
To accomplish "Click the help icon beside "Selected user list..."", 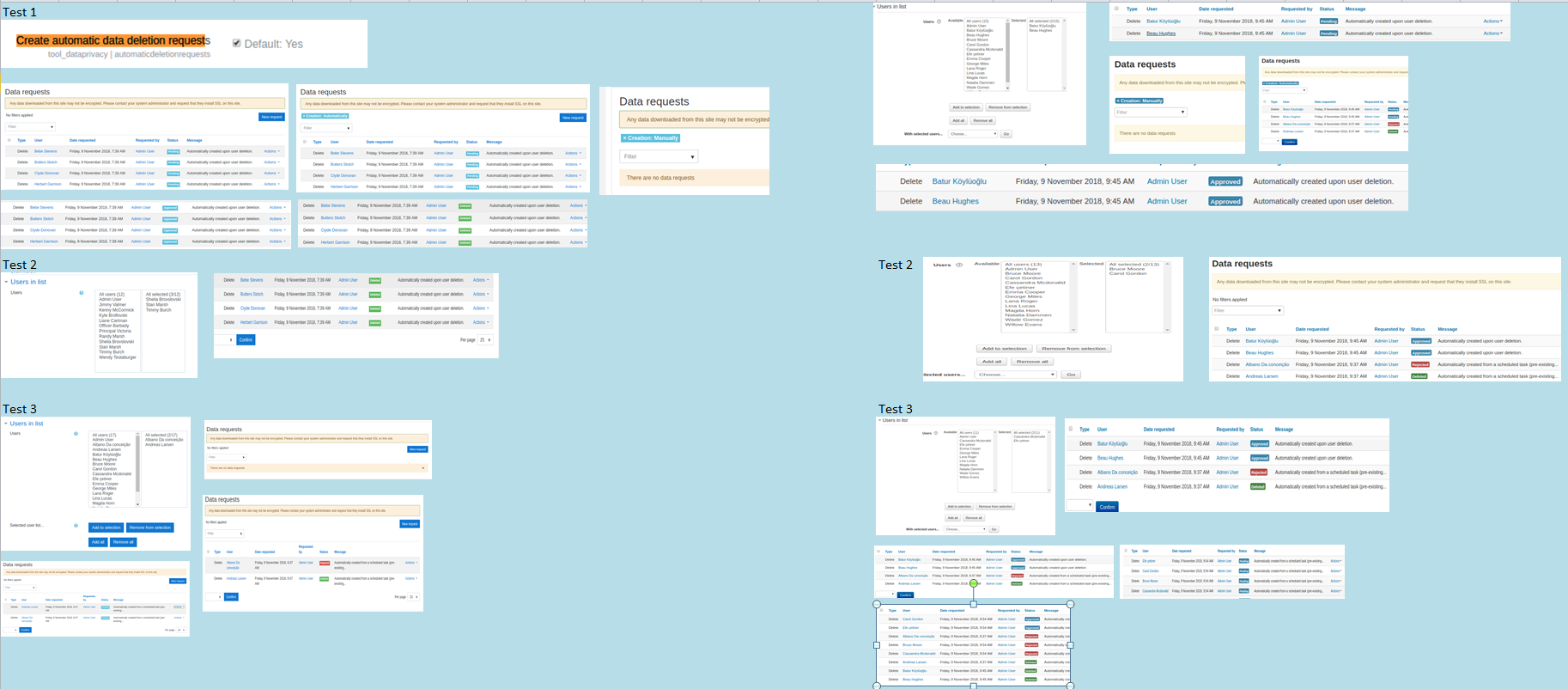I will pos(76,526).
